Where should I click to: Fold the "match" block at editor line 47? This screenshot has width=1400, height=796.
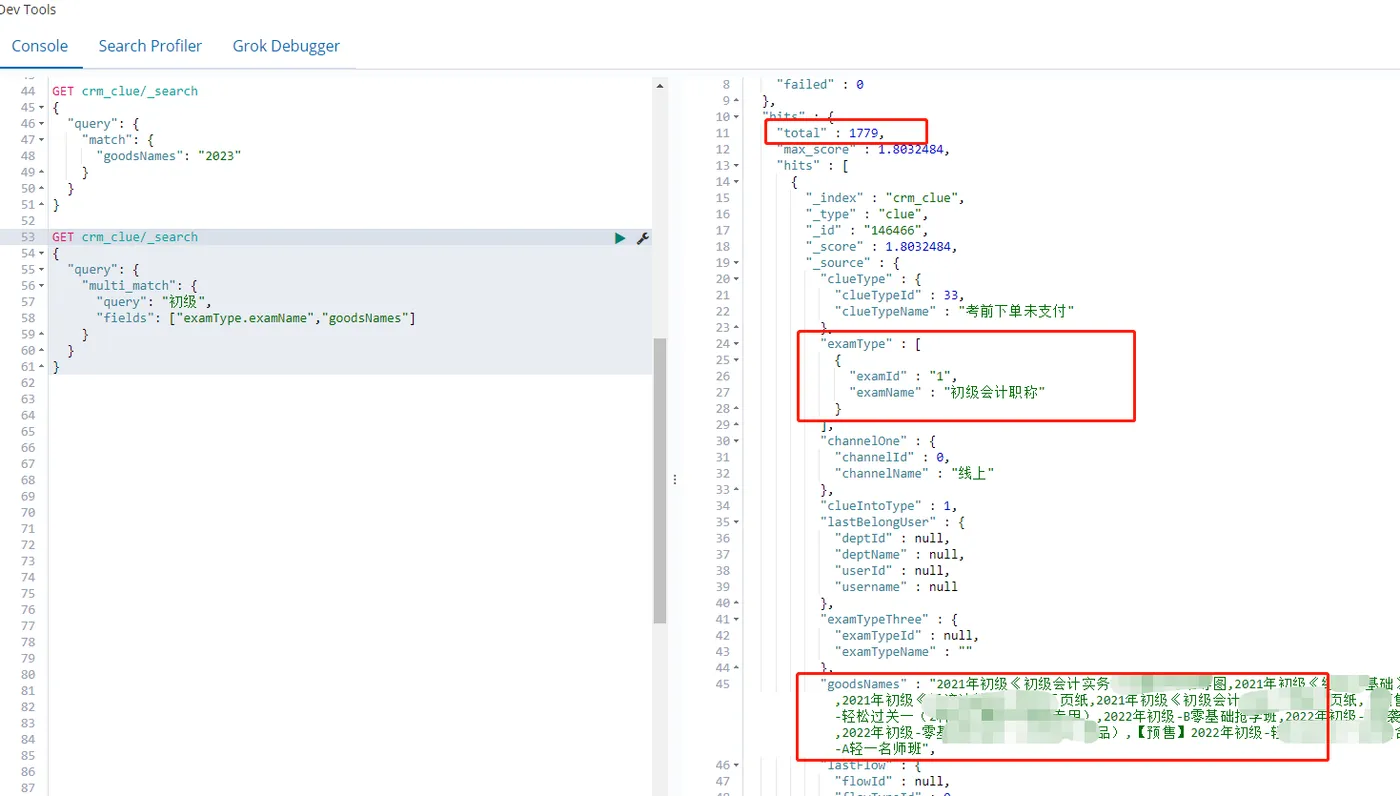click(x=40, y=140)
